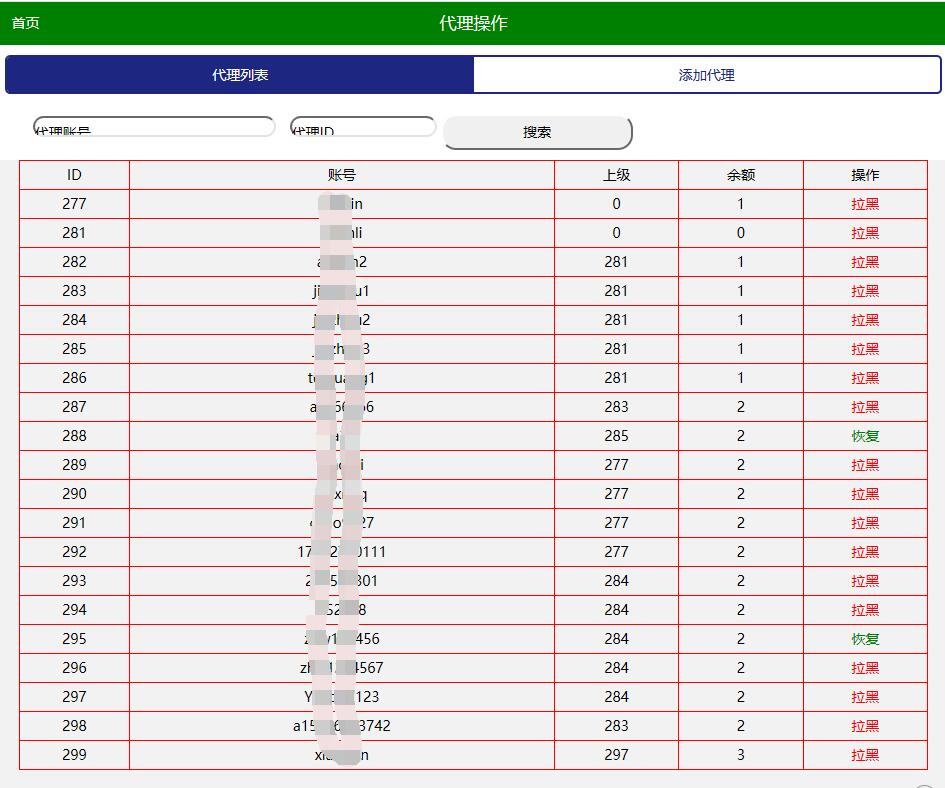Click the 搜索 button

tap(536, 132)
